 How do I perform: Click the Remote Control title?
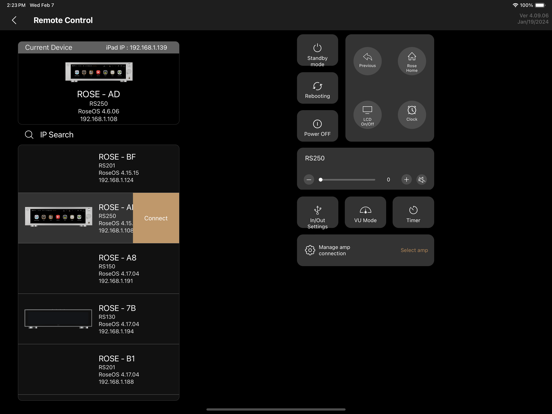63,20
